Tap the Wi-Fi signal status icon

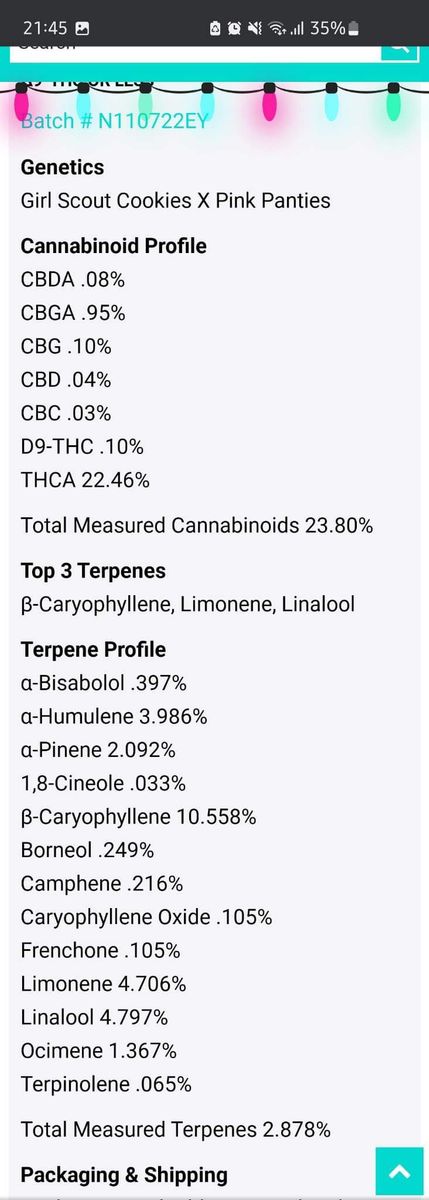coord(277,28)
